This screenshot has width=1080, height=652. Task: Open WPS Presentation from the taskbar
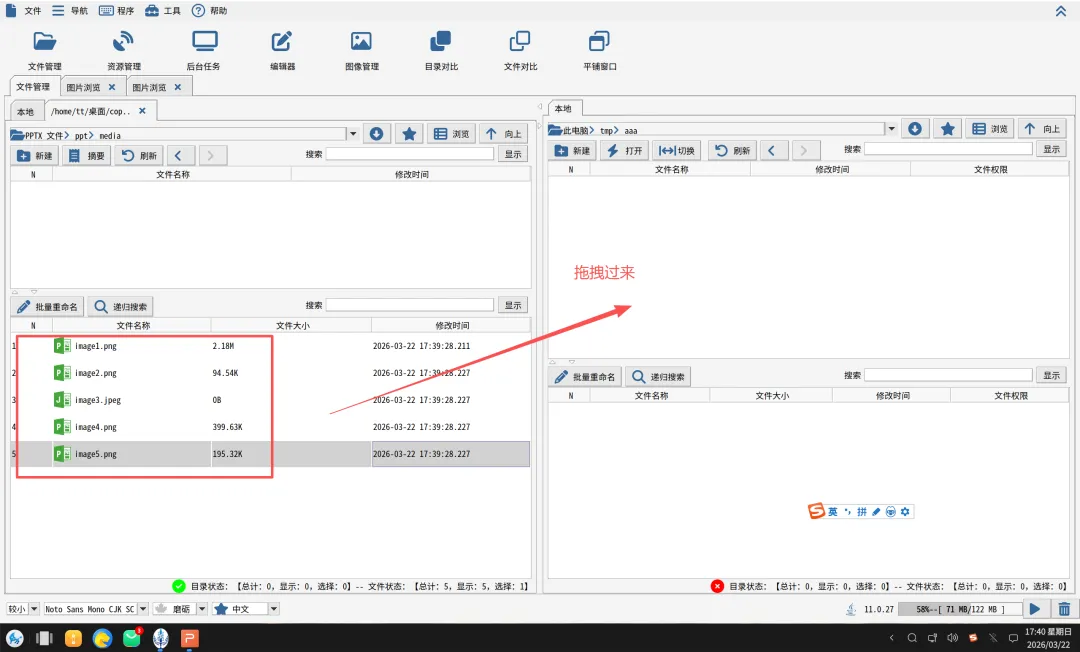[x=189, y=638]
